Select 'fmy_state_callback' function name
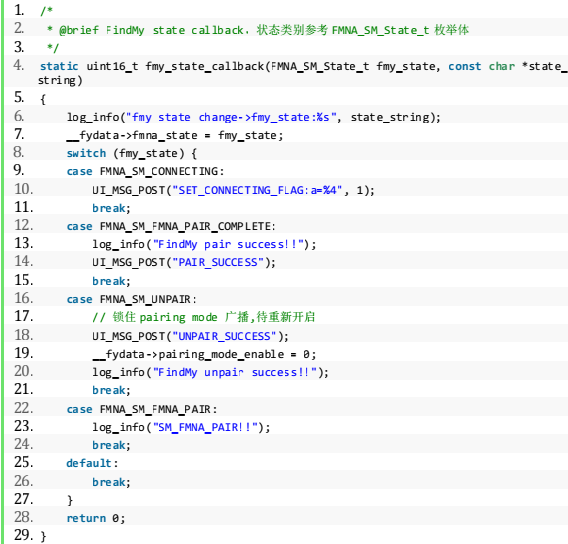This screenshot has width=568, height=544. pos(205,67)
